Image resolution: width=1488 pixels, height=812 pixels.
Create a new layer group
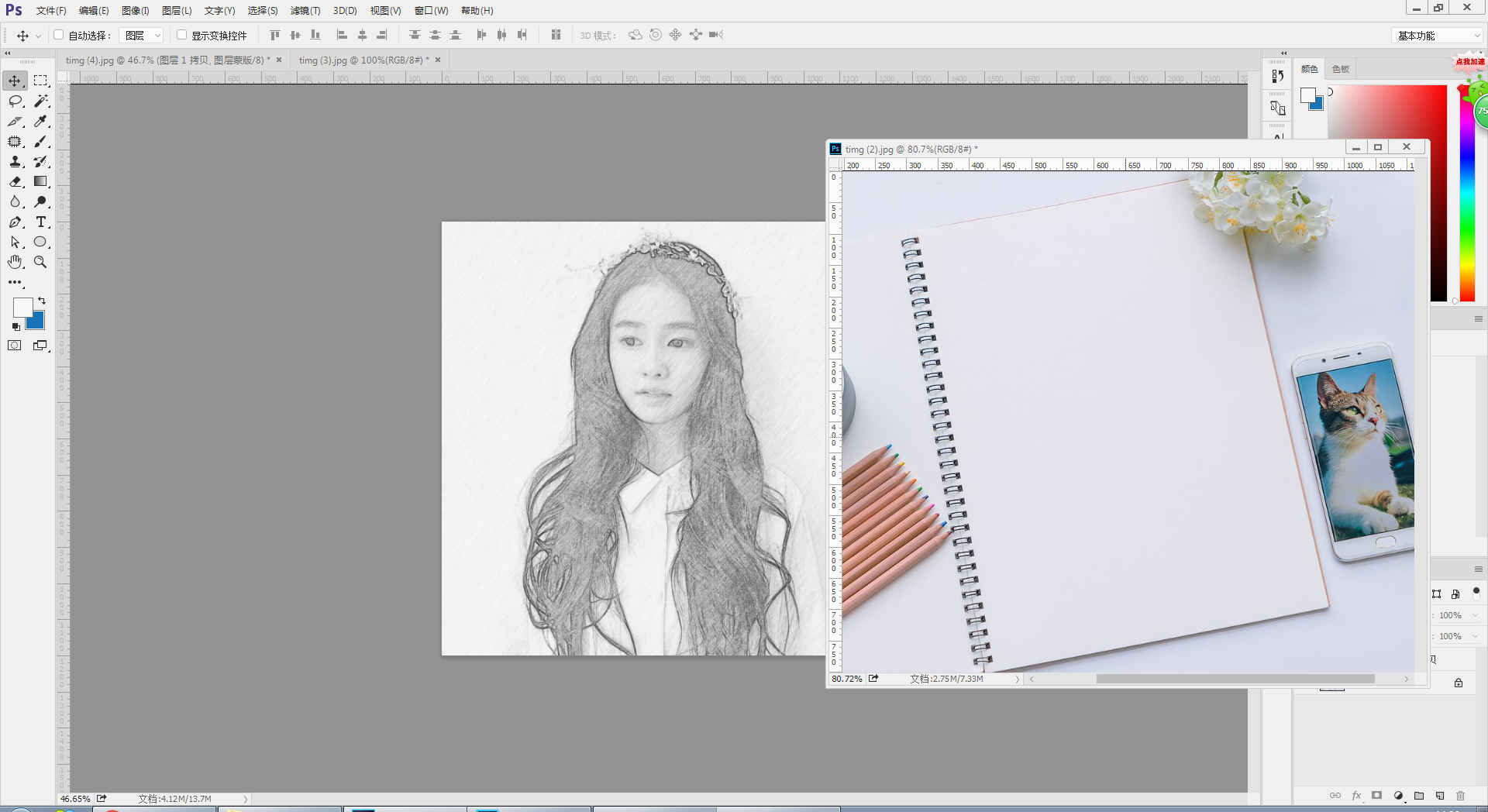point(1419,796)
